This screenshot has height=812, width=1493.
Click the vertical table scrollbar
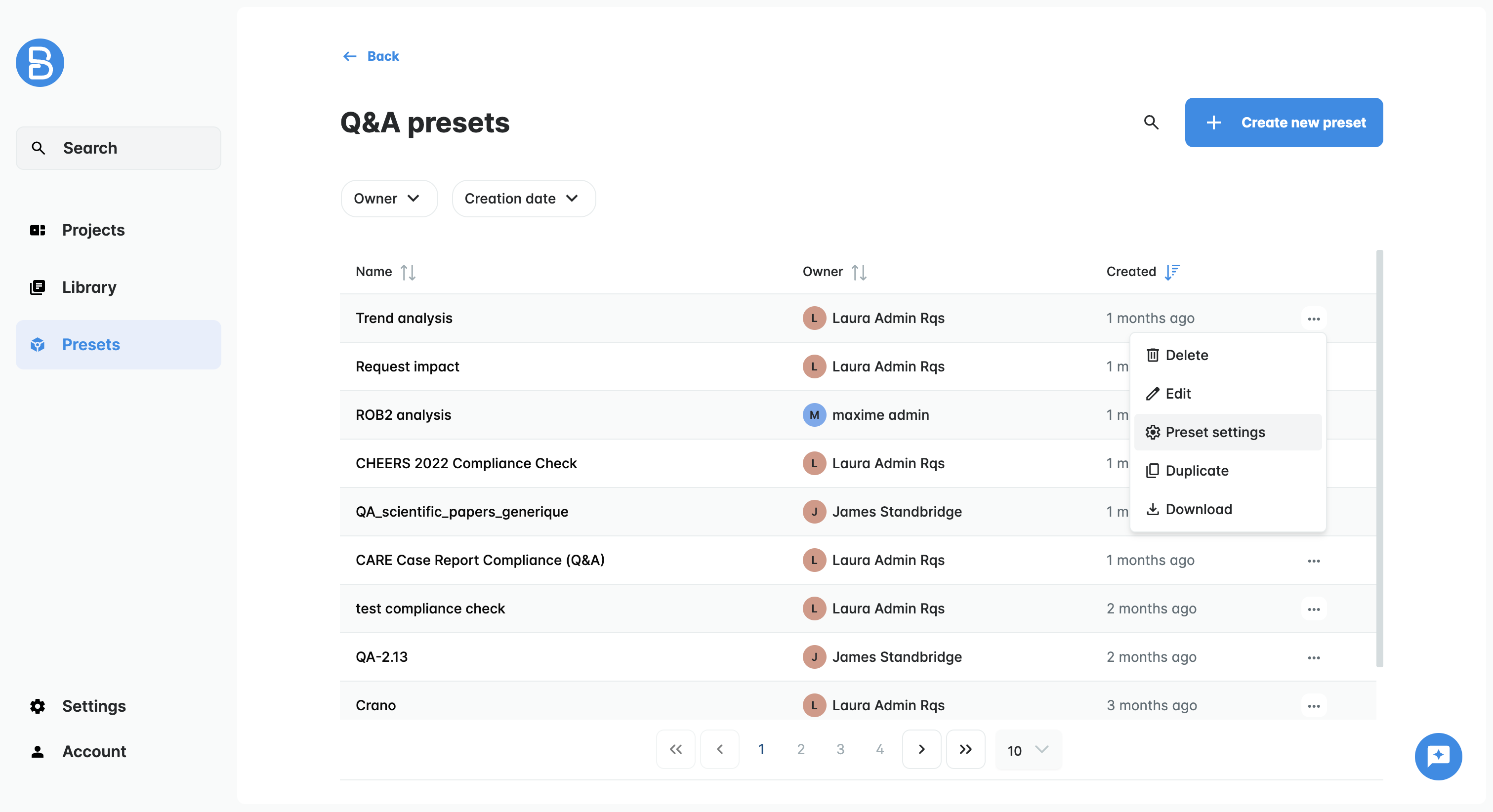tap(1379, 458)
